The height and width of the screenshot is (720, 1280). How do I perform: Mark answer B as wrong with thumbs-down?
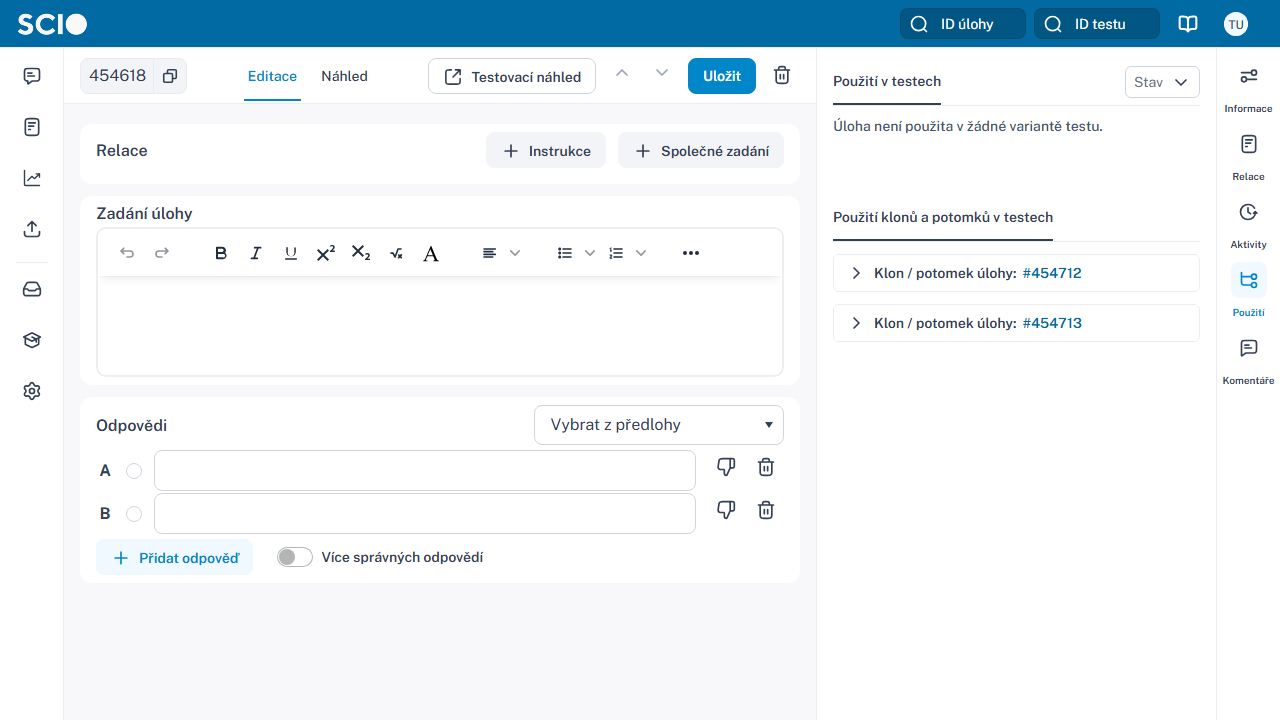(727, 510)
